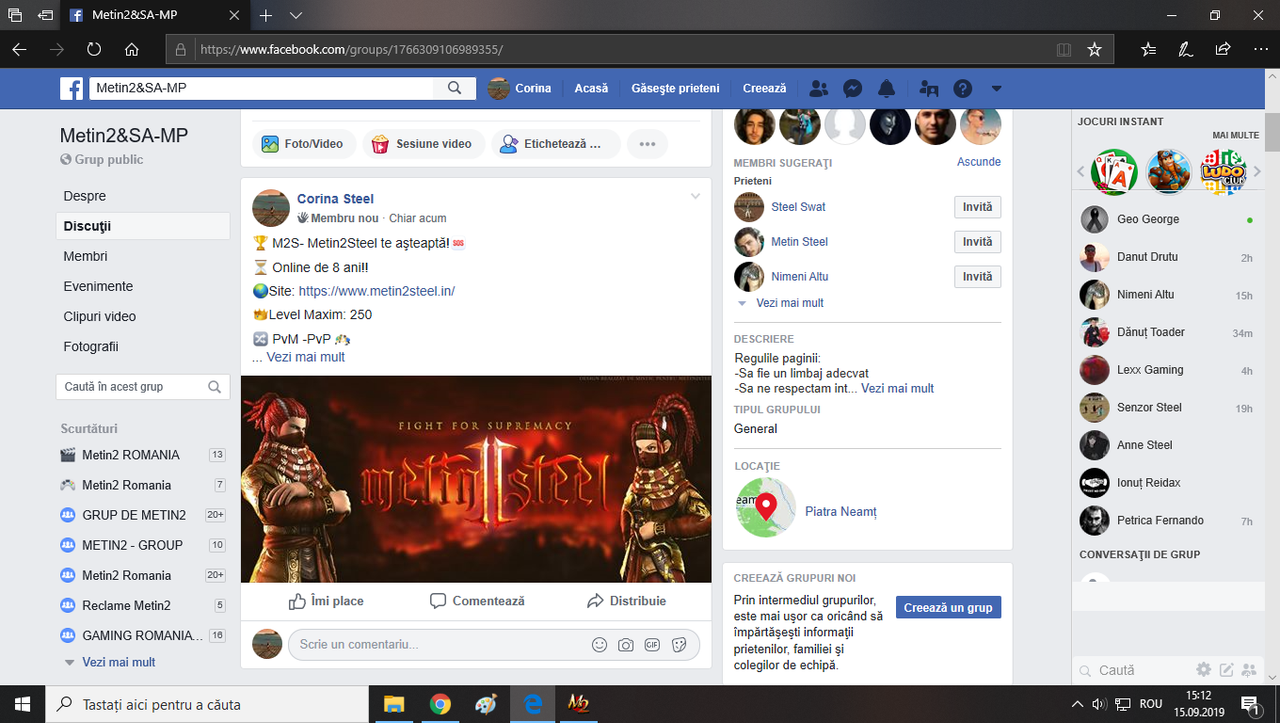Insert an emoji in the comment box
Screen dimensions: 1280x723
pyautogui.click(x=600, y=645)
